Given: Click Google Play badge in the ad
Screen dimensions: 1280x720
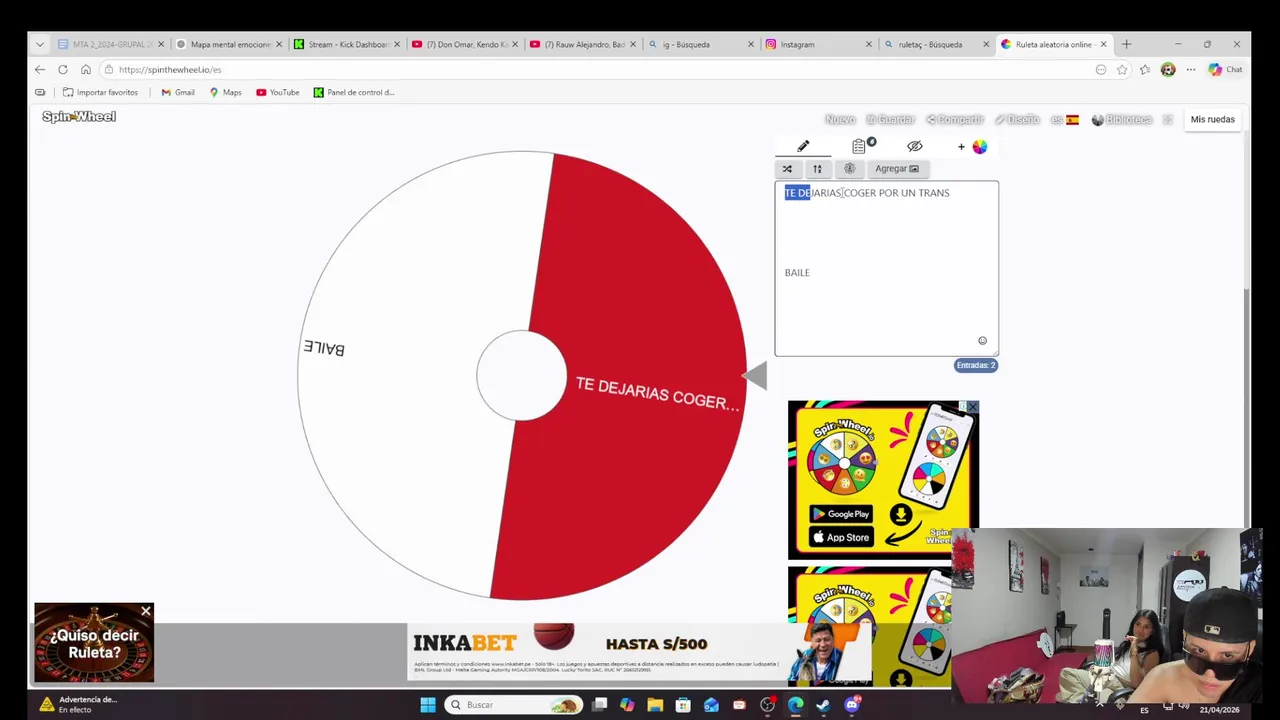Looking at the screenshot, I should point(841,514).
